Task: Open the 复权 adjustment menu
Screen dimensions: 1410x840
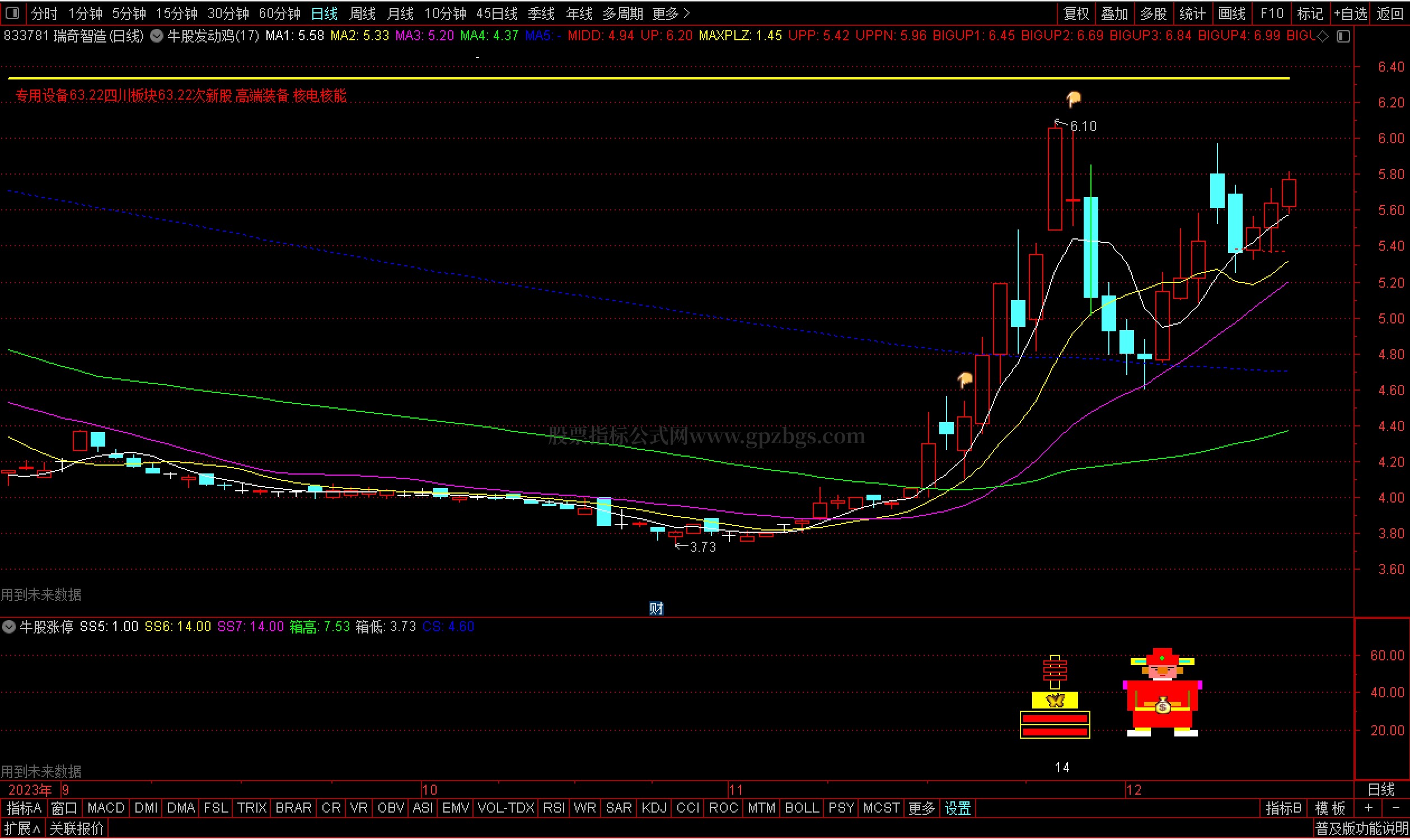Action: click(x=1076, y=13)
